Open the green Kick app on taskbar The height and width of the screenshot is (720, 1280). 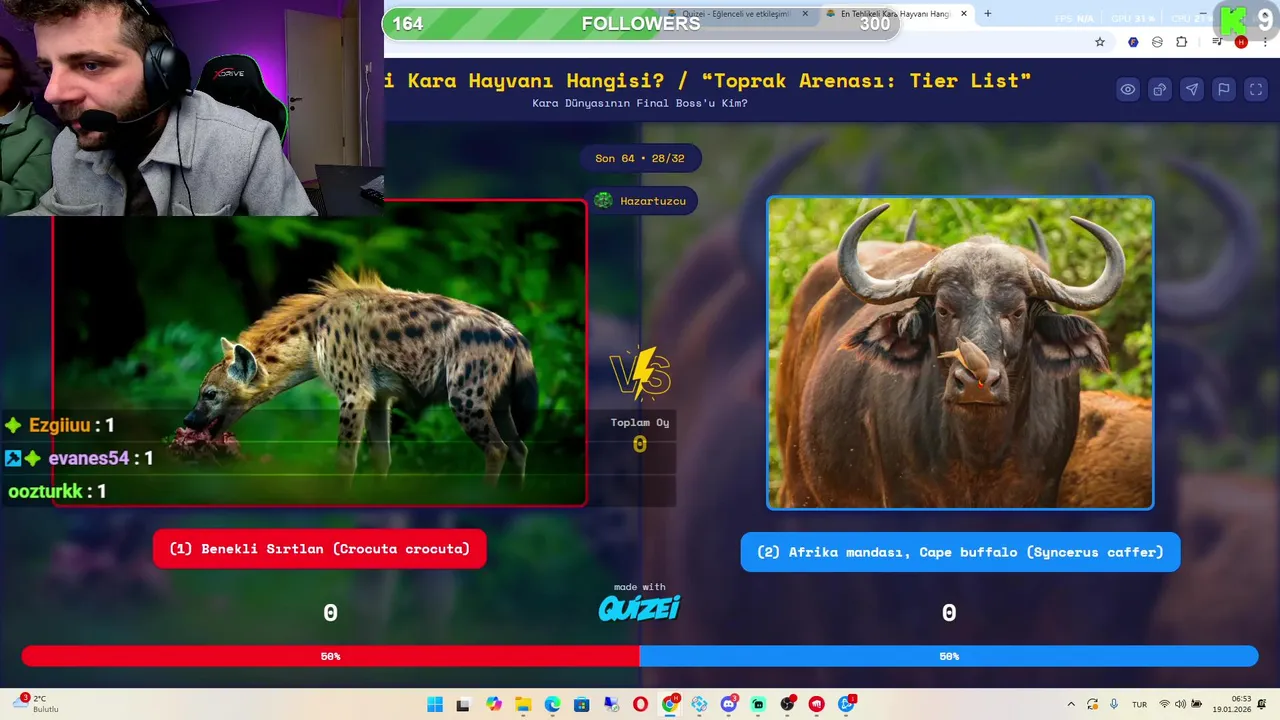point(758,705)
